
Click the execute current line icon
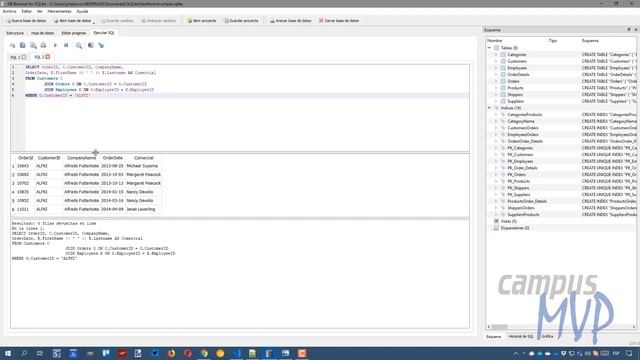66,45
